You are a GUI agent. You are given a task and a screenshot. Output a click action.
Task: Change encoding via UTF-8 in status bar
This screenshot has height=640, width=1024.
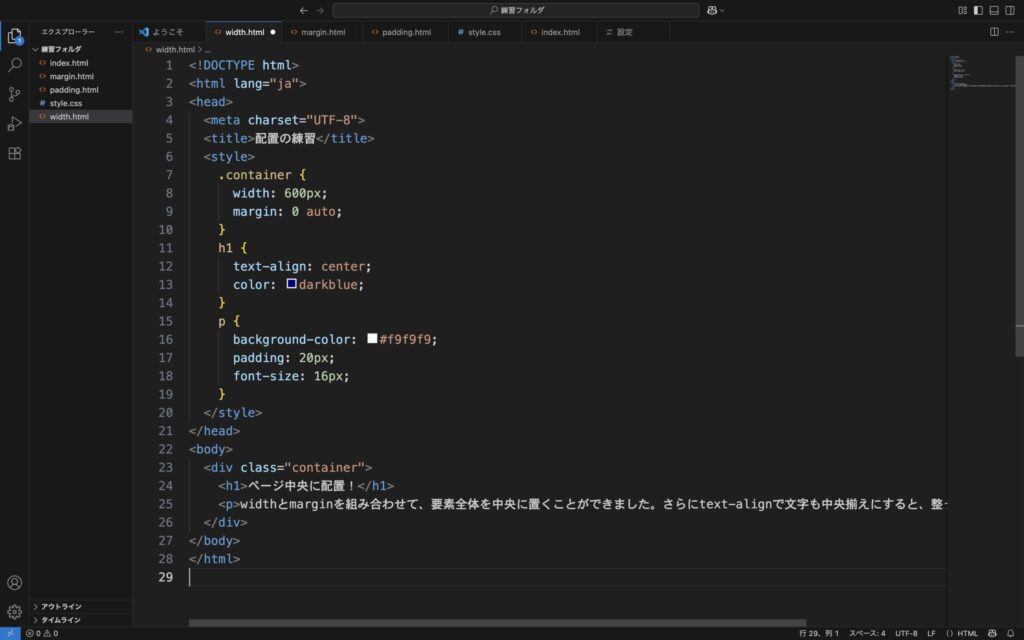[x=906, y=633]
